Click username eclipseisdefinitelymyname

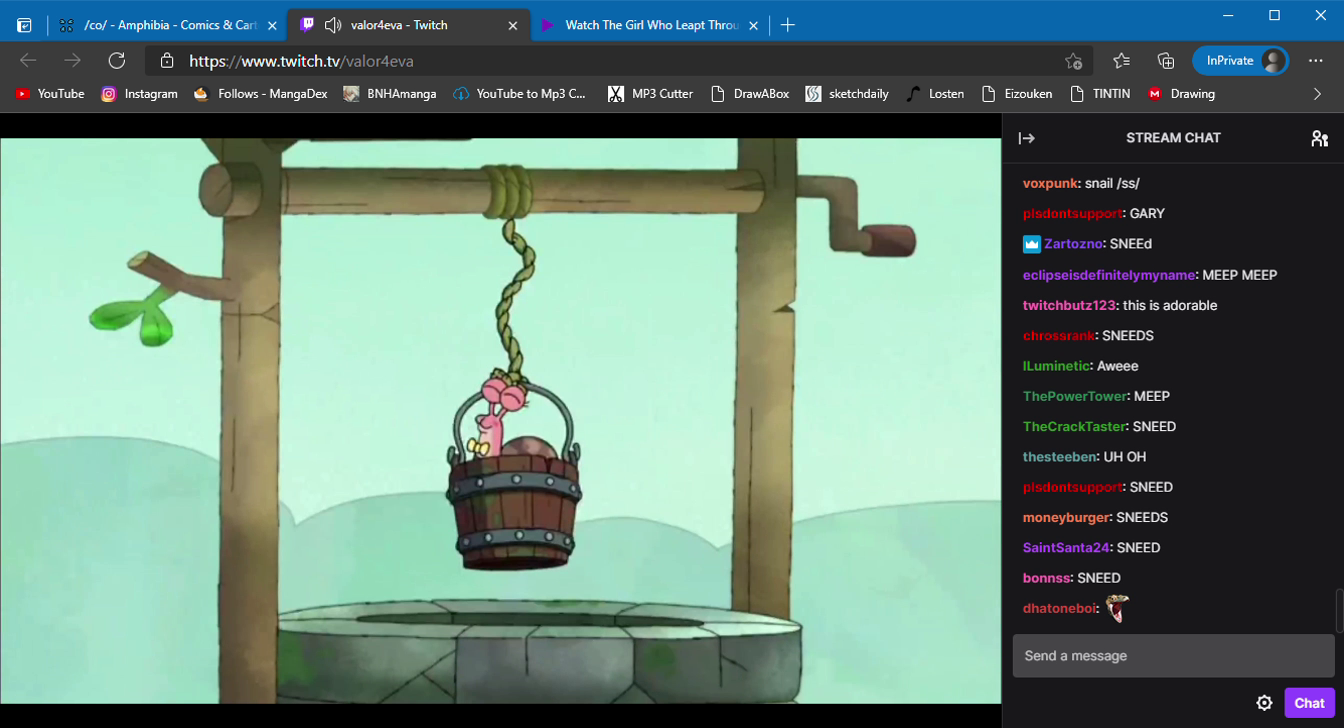[x=1109, y=275]
